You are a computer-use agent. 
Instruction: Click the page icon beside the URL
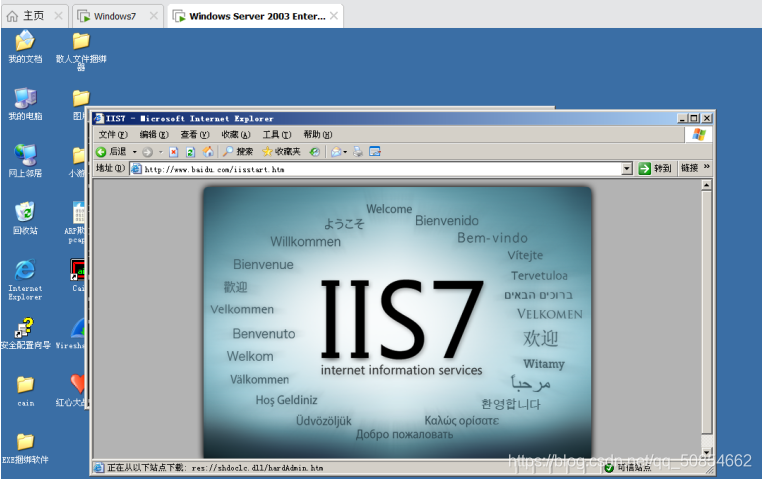137,169
